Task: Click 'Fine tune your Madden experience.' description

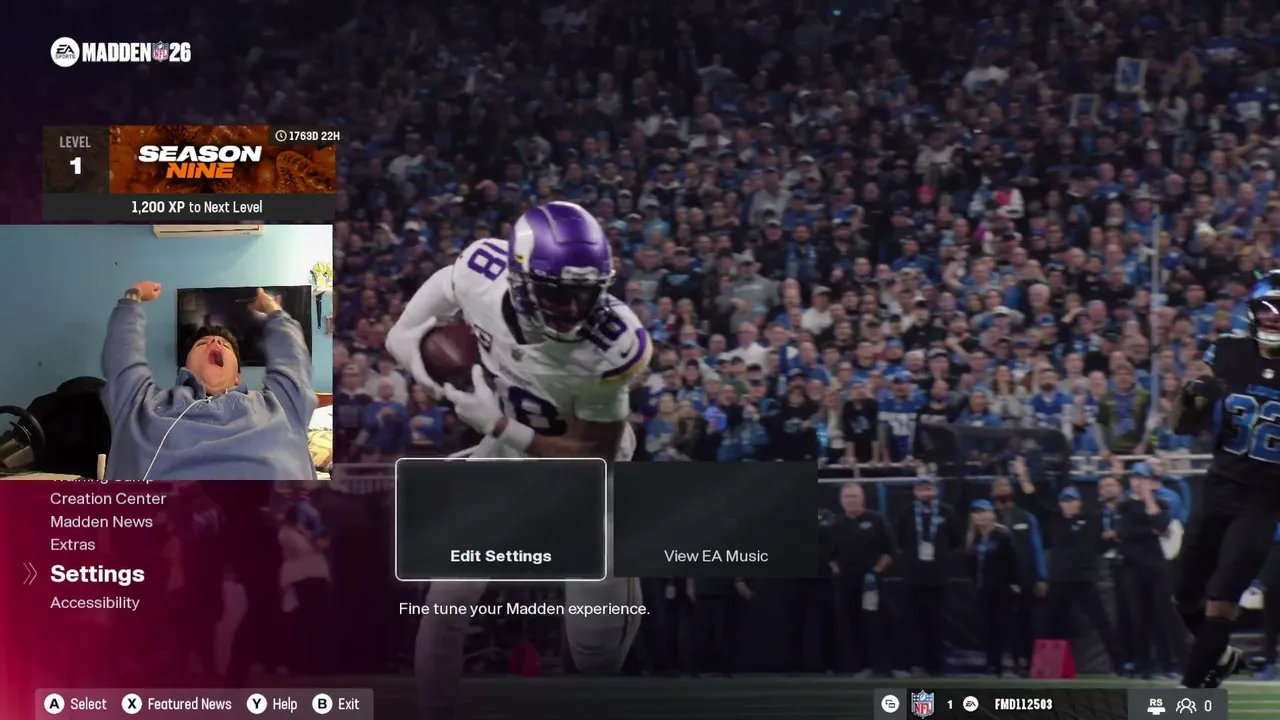Action: click(x=524, y=608)
